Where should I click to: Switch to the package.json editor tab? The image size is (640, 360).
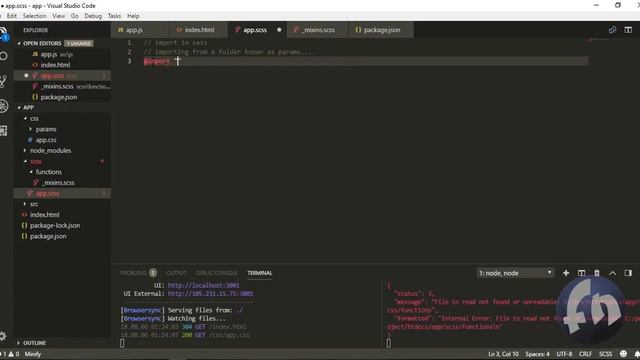(381, 30)
